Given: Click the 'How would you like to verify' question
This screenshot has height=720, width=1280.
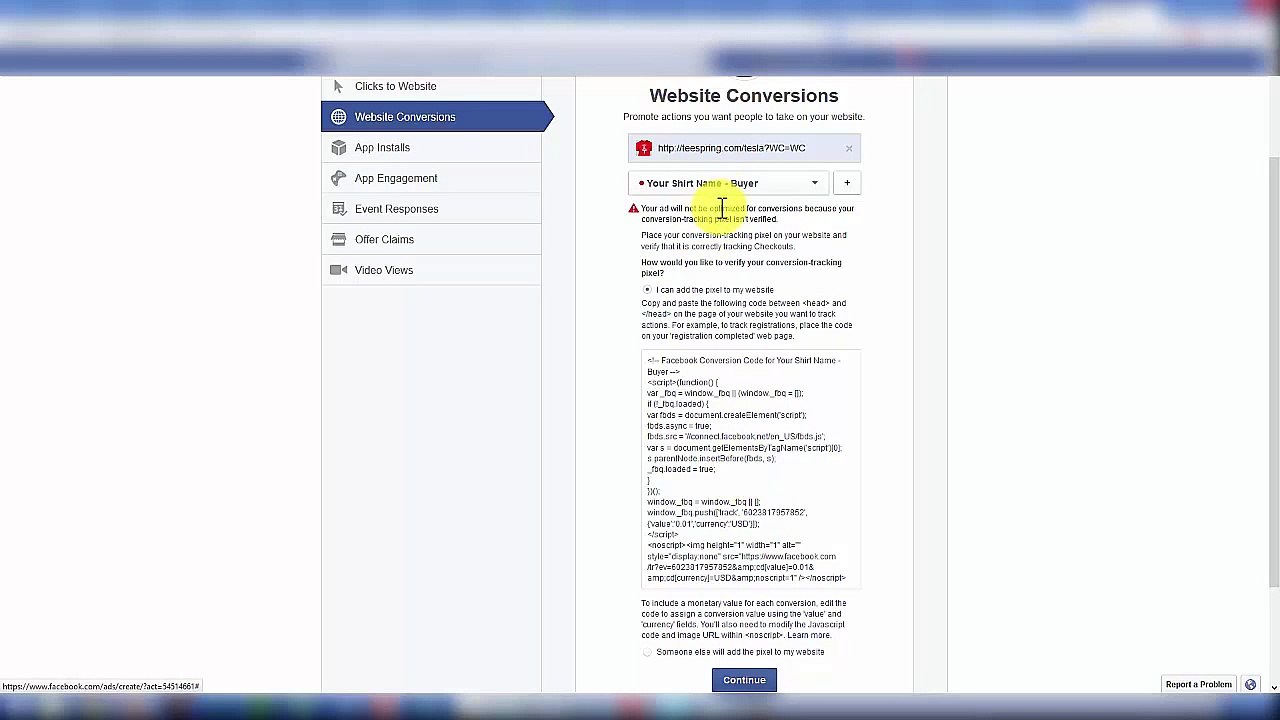Looking at the screenshot, I should pyautogui.click(x=741, y=268).
